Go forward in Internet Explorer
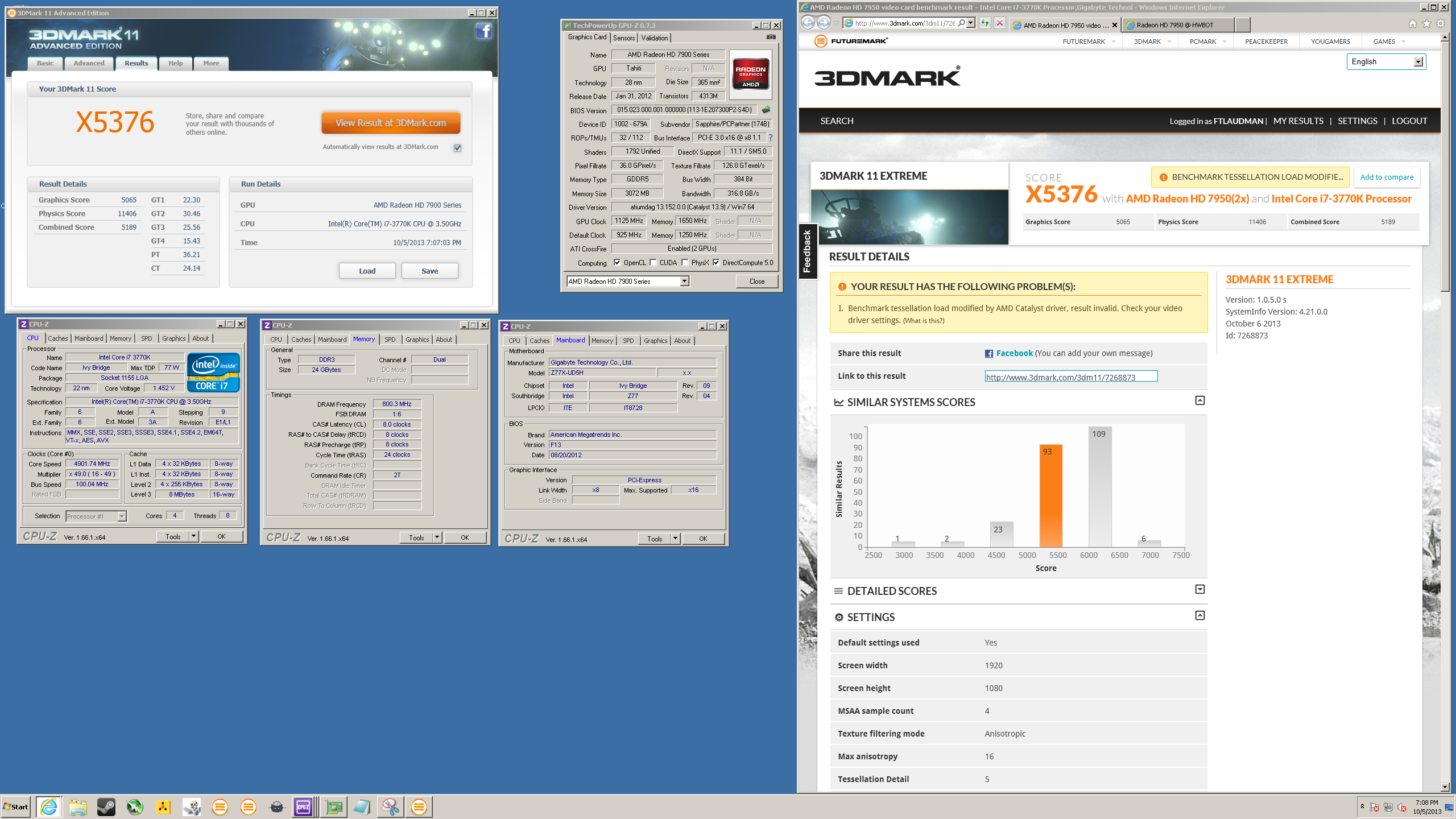 [x=824, y=23]
